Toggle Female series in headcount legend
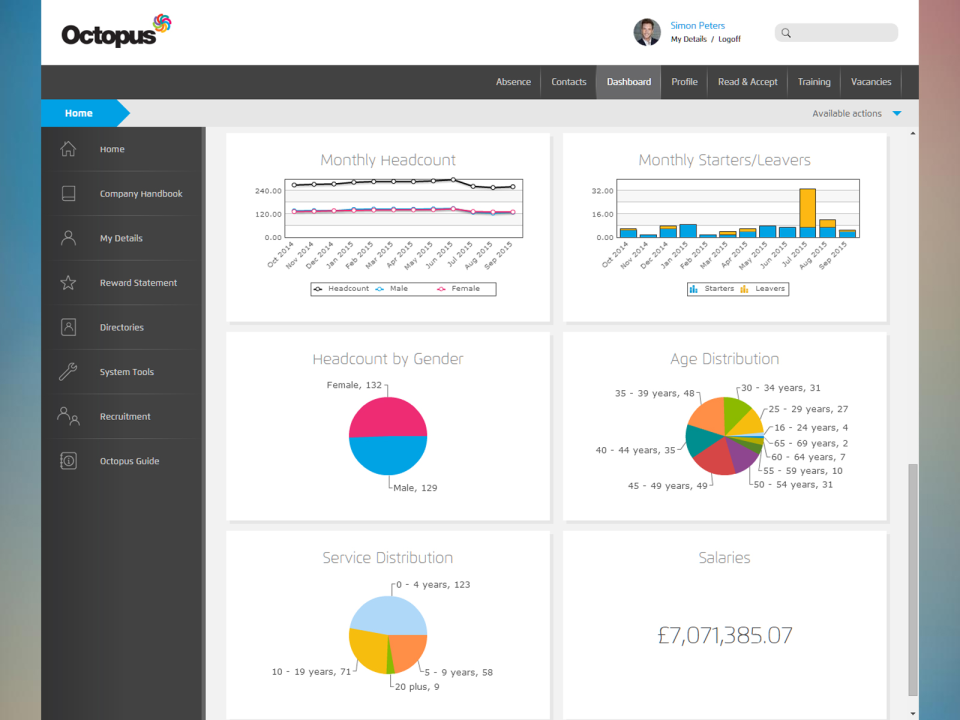The width and height of the screenshot is (960, 720). point(459,289)
